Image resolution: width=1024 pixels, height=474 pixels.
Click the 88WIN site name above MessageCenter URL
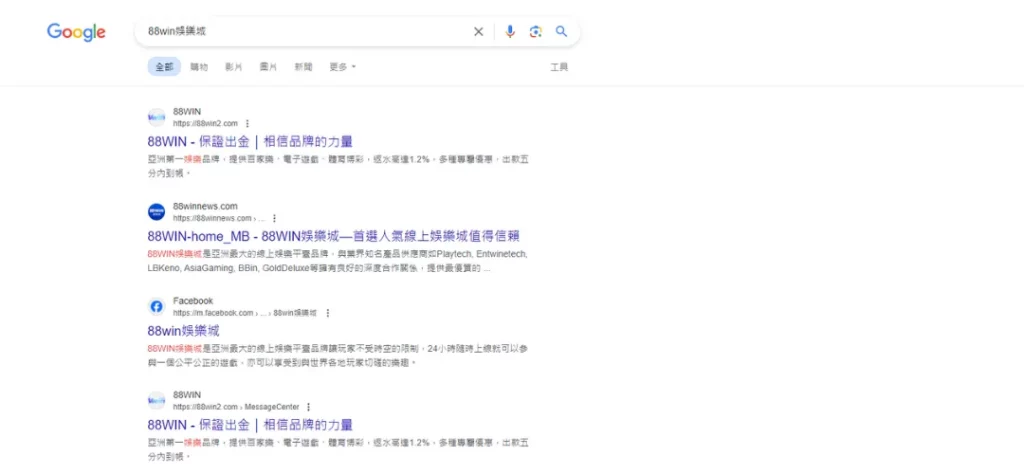pyautogui.click(x=187, y=395)
